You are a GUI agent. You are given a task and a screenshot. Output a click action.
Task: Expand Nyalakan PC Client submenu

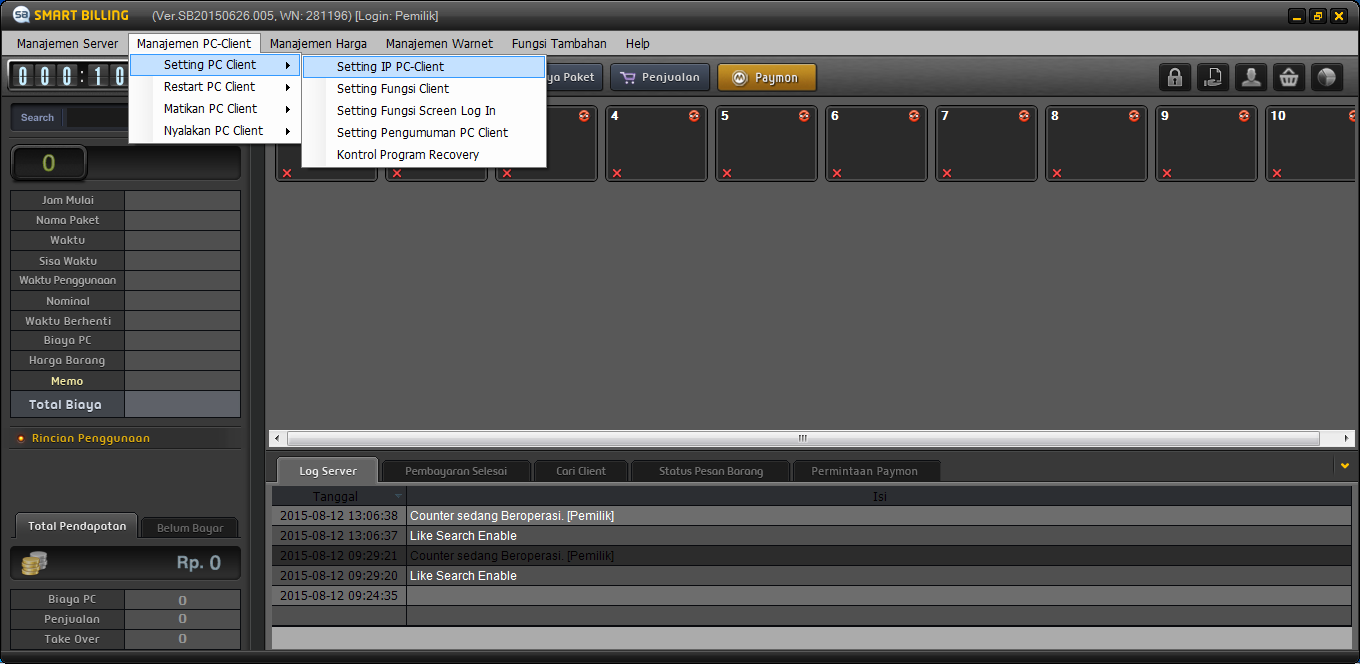(x=215, y=131)
